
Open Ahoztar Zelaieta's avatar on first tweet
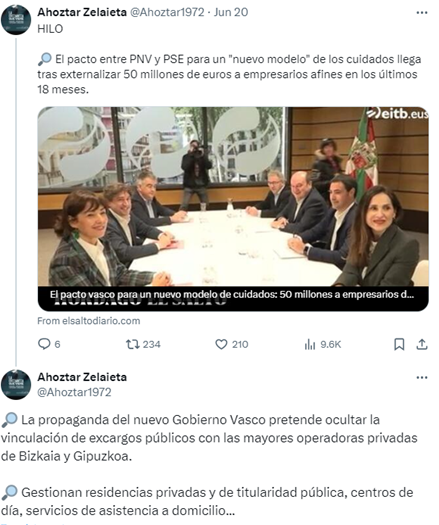[16, 19]
